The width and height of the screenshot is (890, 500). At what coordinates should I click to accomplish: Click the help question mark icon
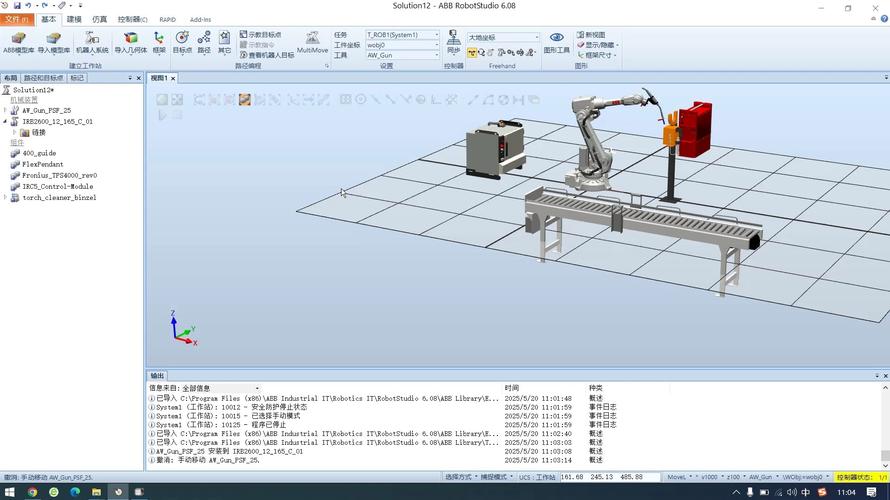884,19
